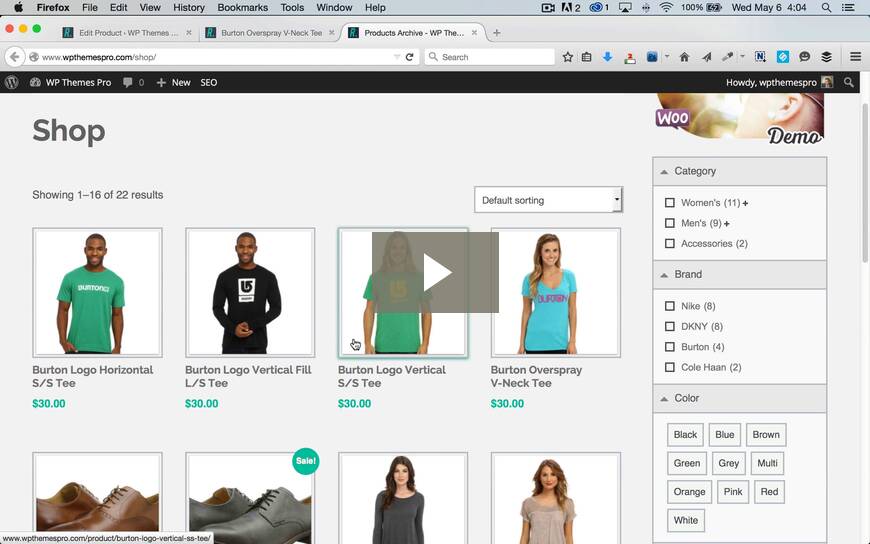870x544 pixels.
Task: Filter by Red color swatch
Action: click(x=769, y=492)
